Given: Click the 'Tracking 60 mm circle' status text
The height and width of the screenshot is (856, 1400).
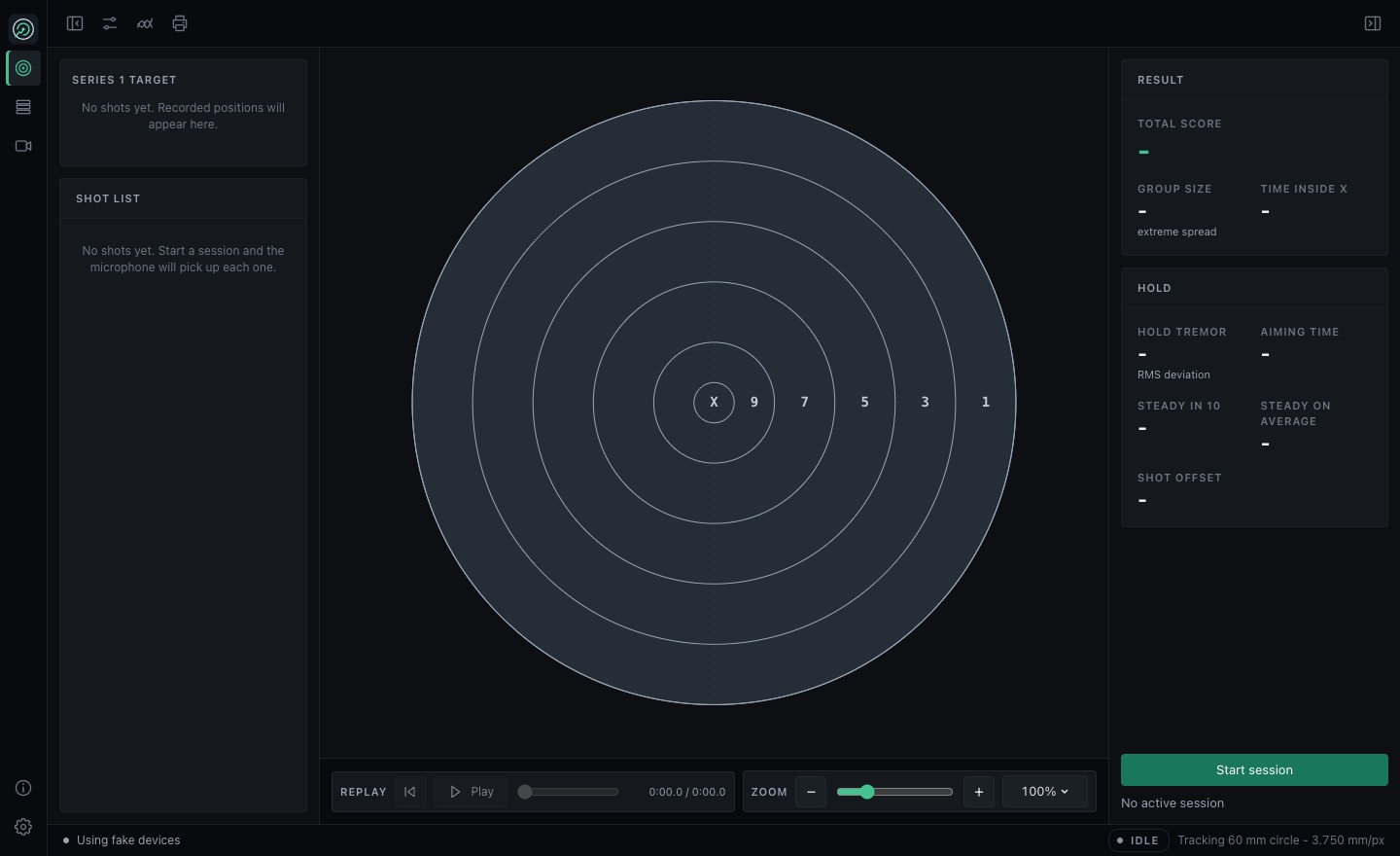Looking at the screenshot, I should click(1280, 840).
